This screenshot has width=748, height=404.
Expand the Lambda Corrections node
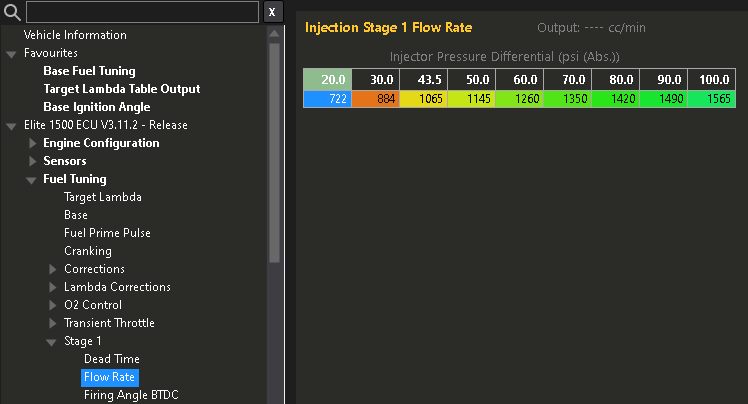(53, 287)
